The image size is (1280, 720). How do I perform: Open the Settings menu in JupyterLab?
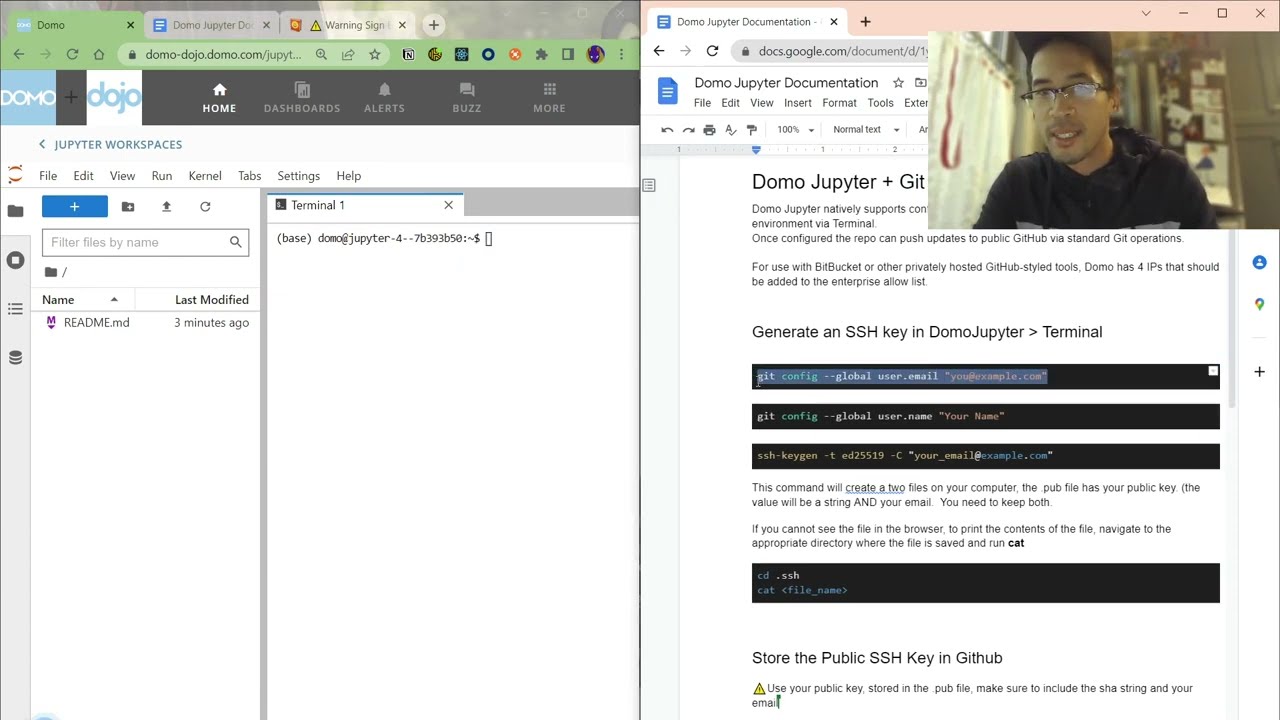[298, 176]
